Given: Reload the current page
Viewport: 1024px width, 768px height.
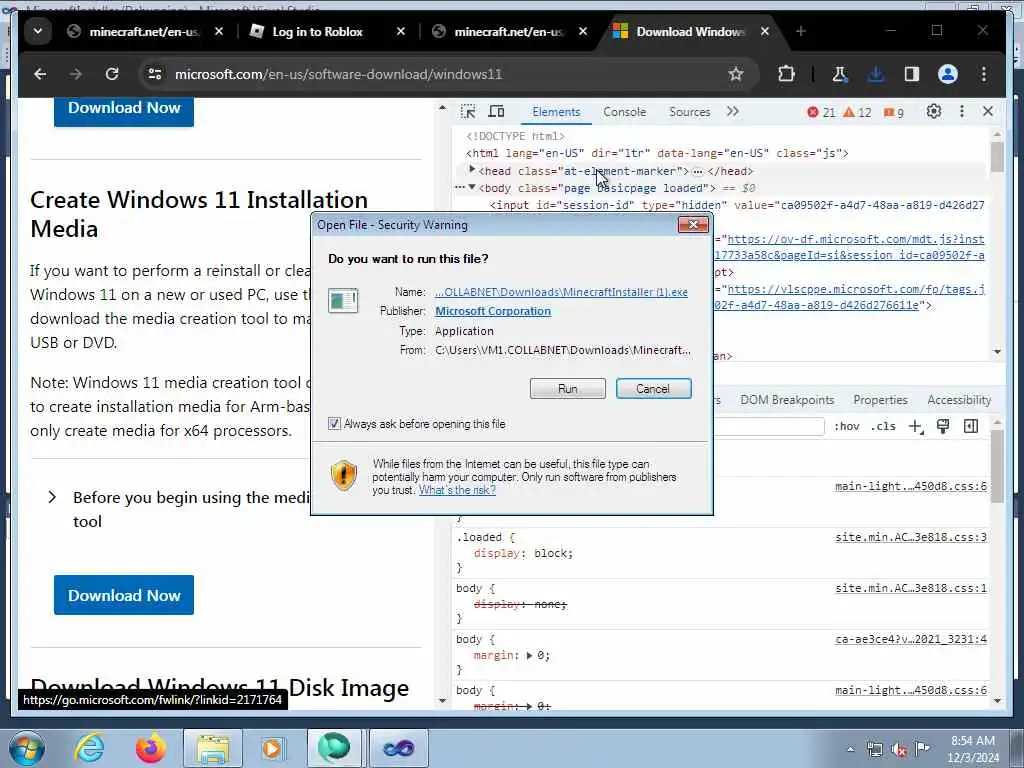Looking at the screenshot, I should pos(112,74).
